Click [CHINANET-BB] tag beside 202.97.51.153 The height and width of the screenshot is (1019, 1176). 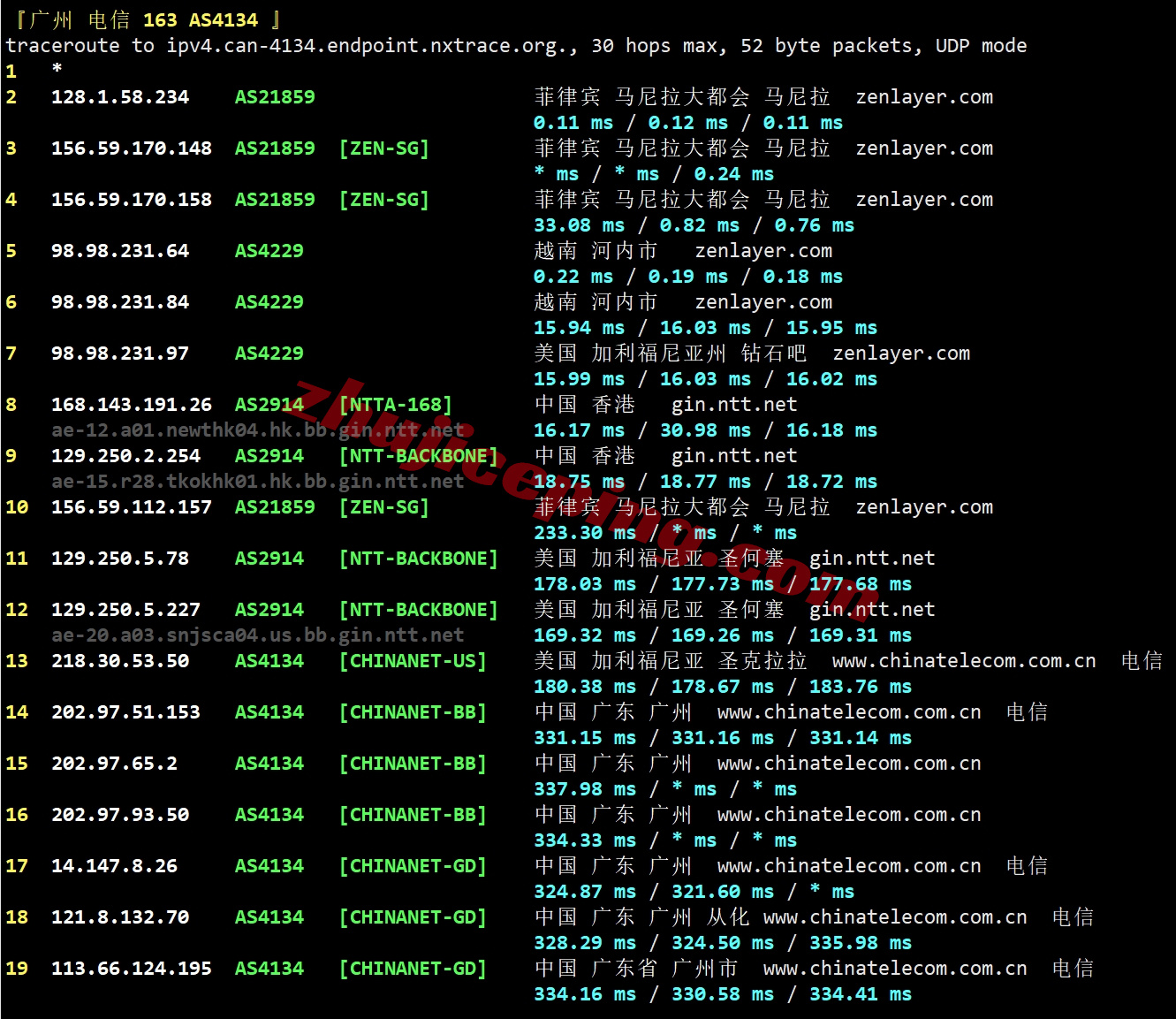(413, 712)
